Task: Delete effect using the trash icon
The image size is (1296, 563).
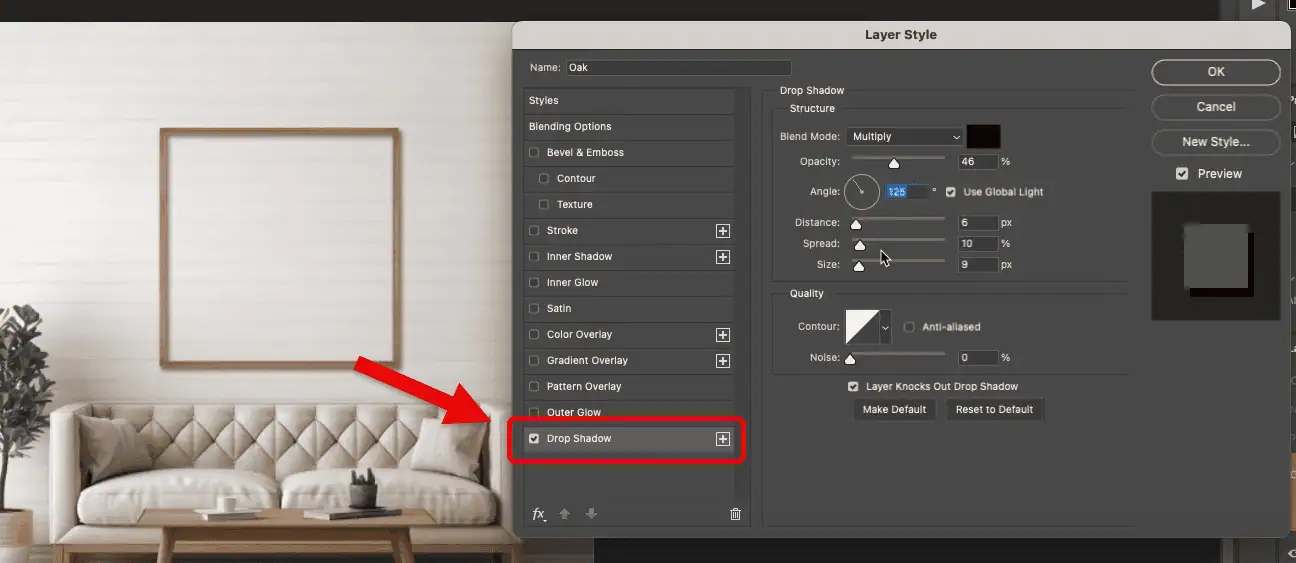Action: [x=736, y=514]
